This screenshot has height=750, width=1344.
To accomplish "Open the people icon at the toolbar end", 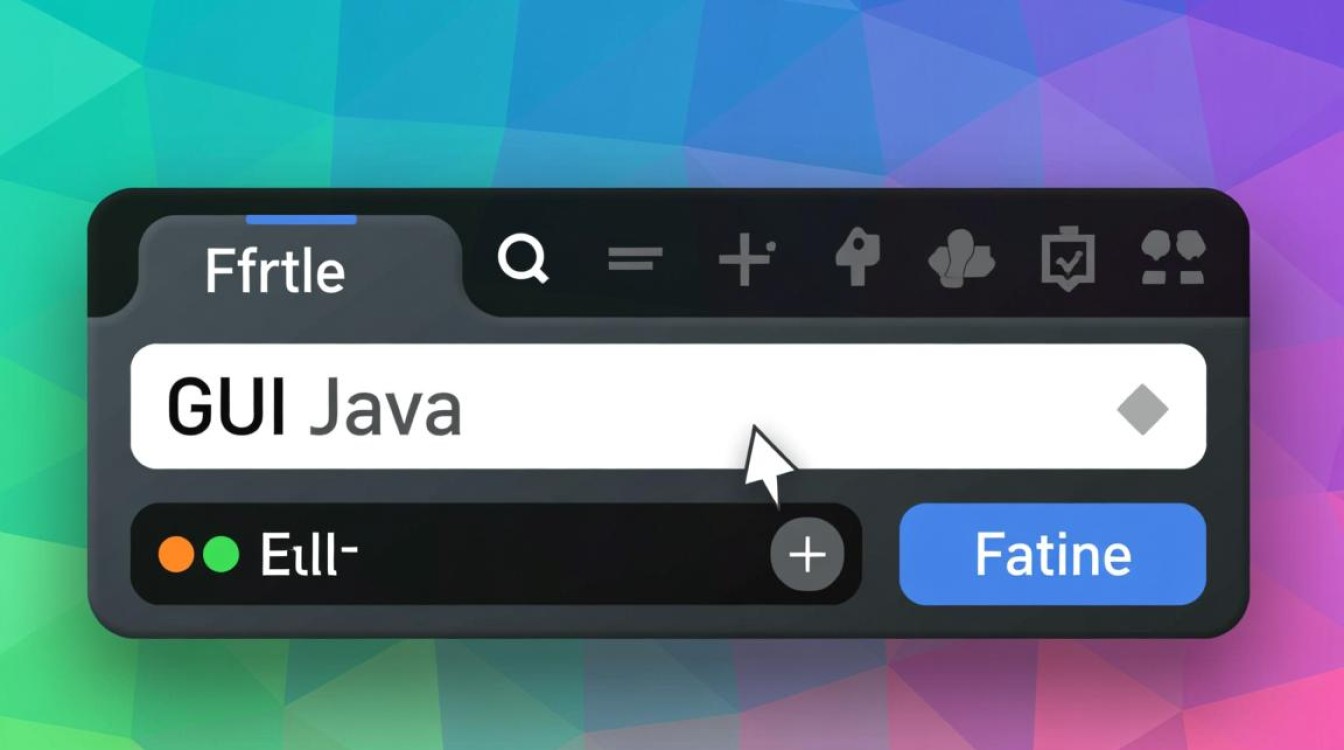I will coord(1173,260).
